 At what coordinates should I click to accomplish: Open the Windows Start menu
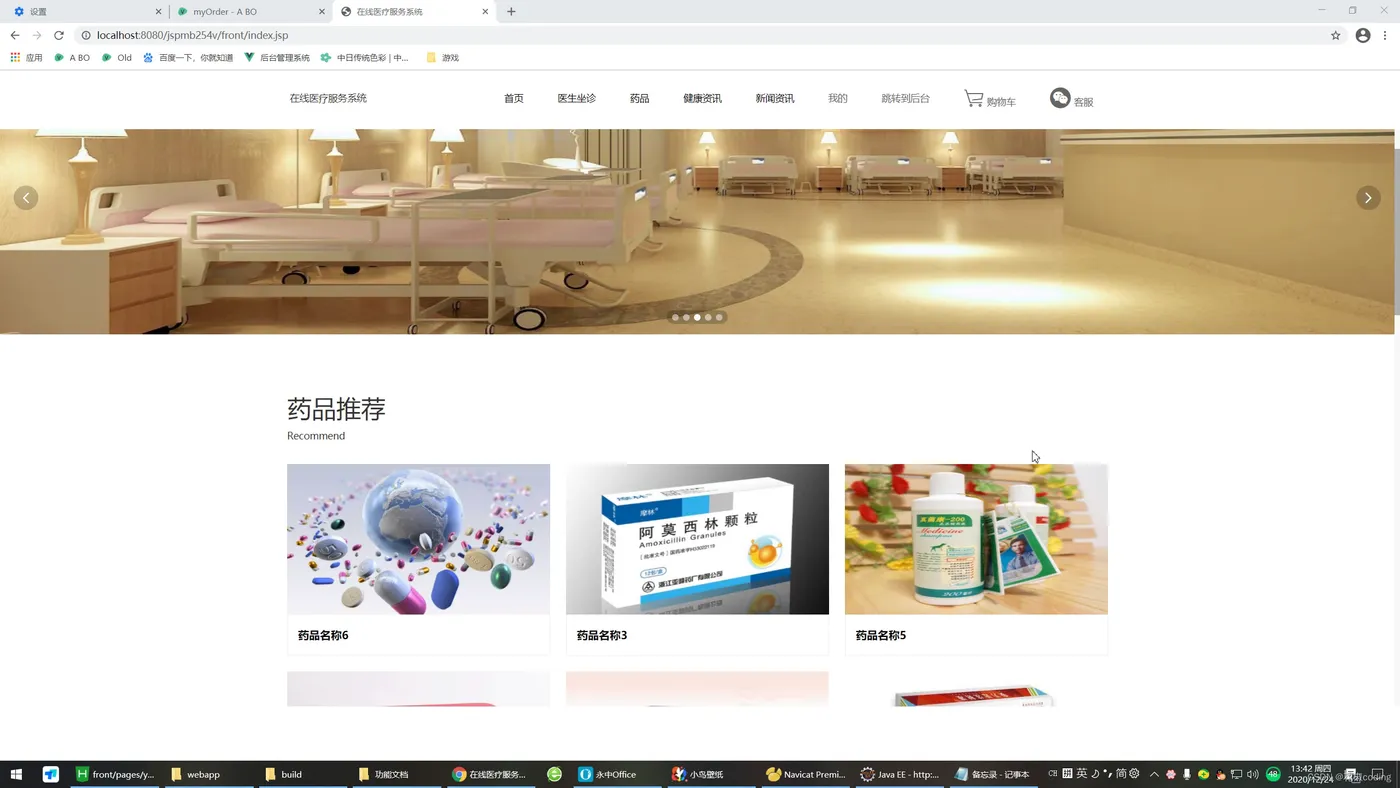point(16,774)
